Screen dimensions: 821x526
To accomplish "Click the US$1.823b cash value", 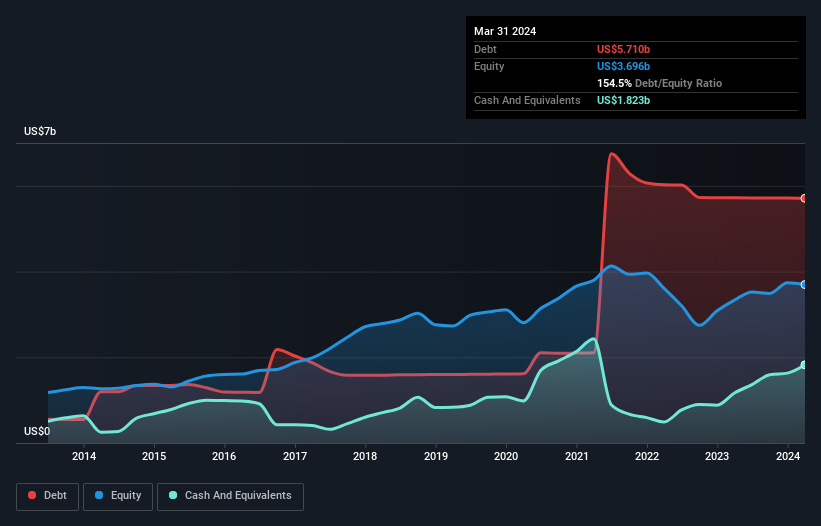I will click(x=623, y=100).
